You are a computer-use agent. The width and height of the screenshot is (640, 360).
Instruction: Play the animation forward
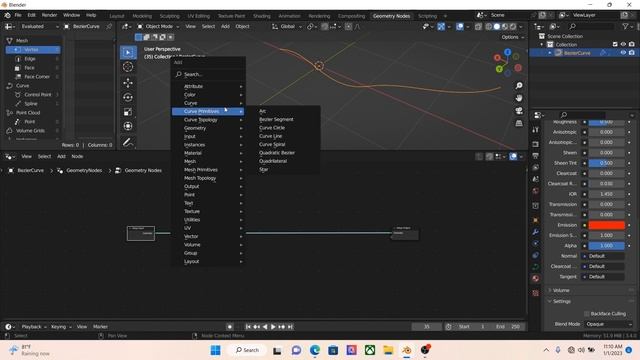click(x=273, y=327)
